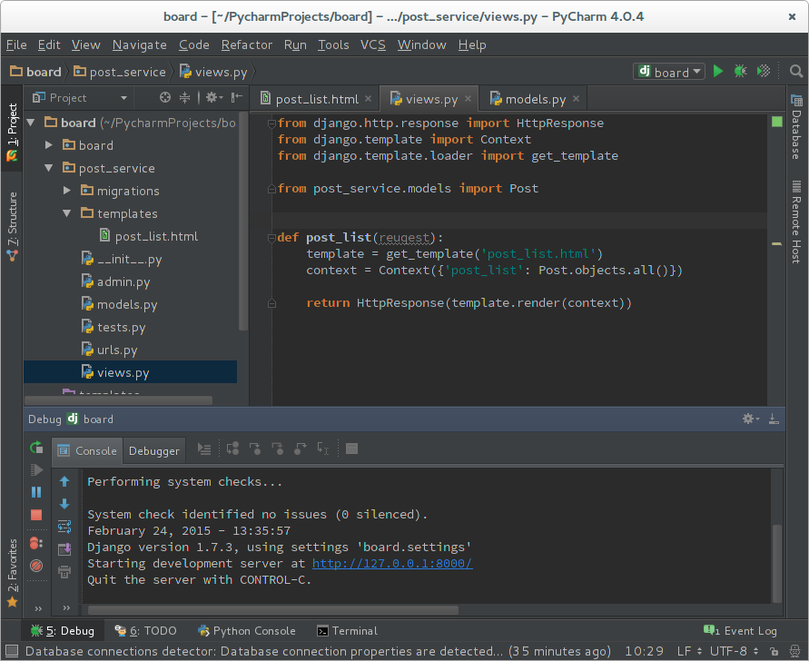Toggle tool window buttons icon in status bar corner
This screenshot has height=661, width=809.
click(11, 651)
